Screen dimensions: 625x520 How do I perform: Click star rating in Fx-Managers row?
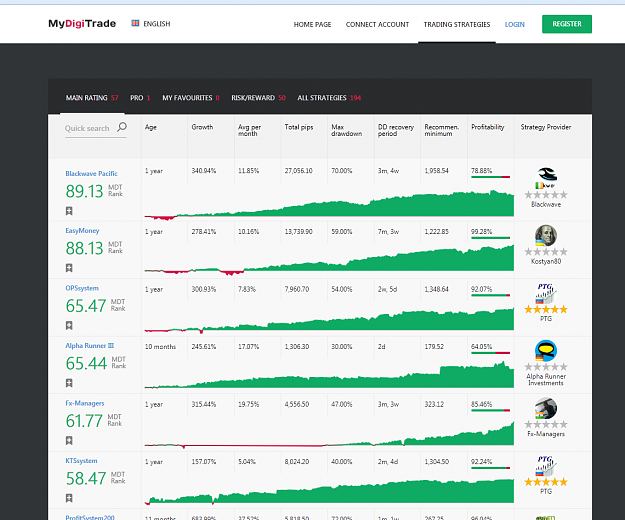click(x=546, y=424)
